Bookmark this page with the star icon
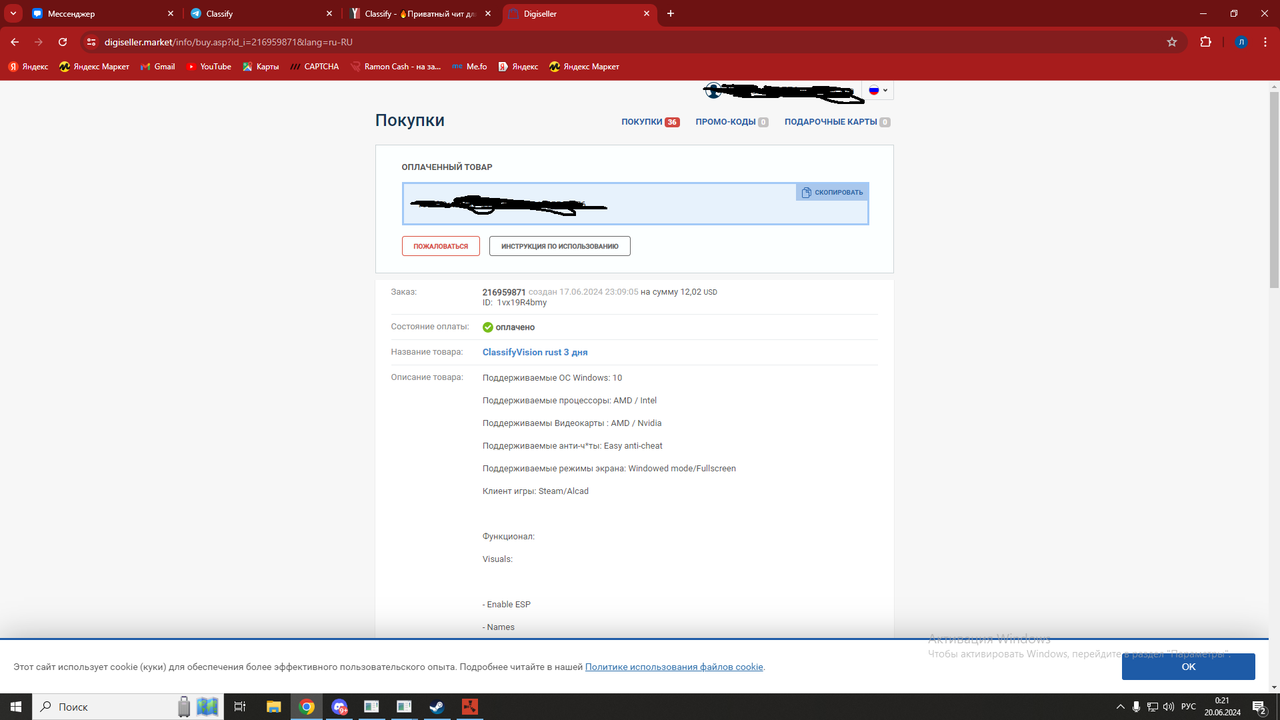 coord(1172,42)
